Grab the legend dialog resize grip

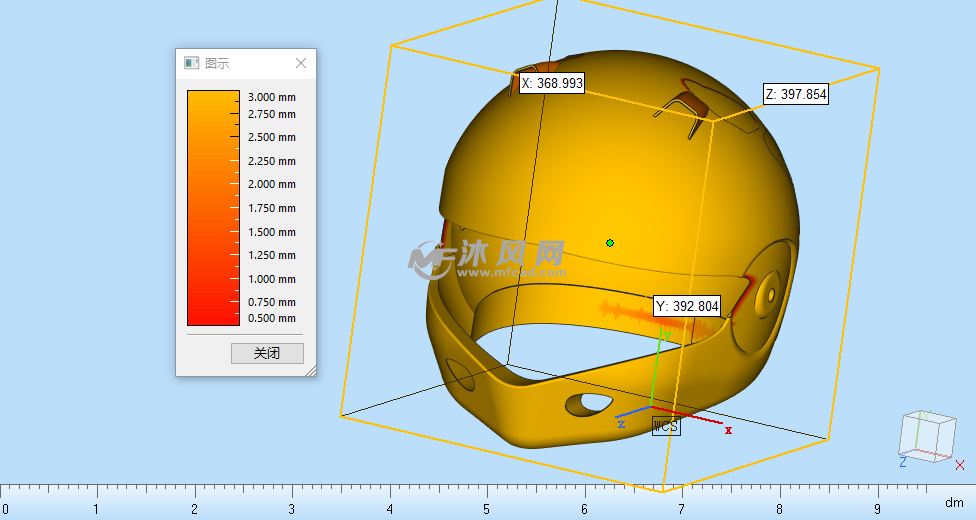311,371
